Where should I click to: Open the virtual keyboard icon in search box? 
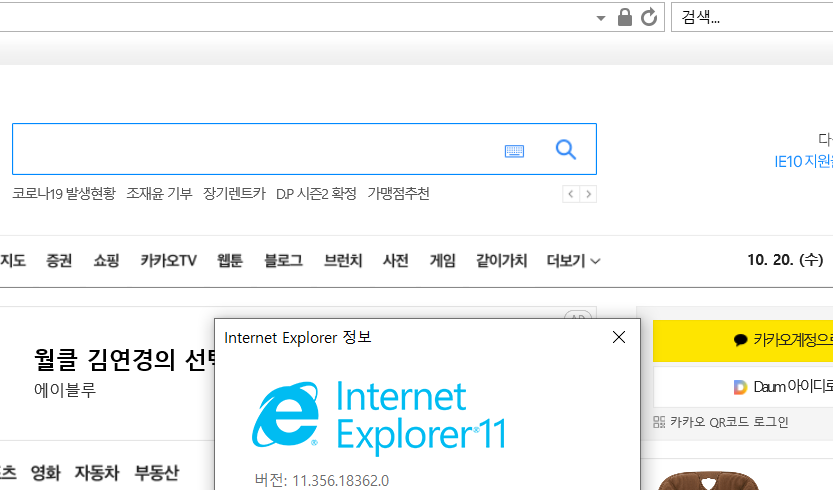coord(514,151)
